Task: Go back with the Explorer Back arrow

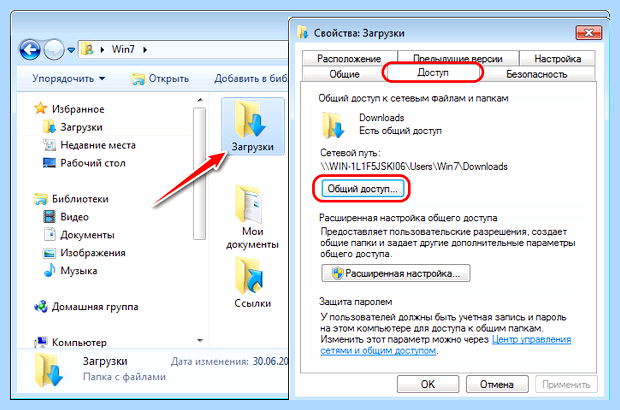Action: pyautogui.click(x=30, y=50)
